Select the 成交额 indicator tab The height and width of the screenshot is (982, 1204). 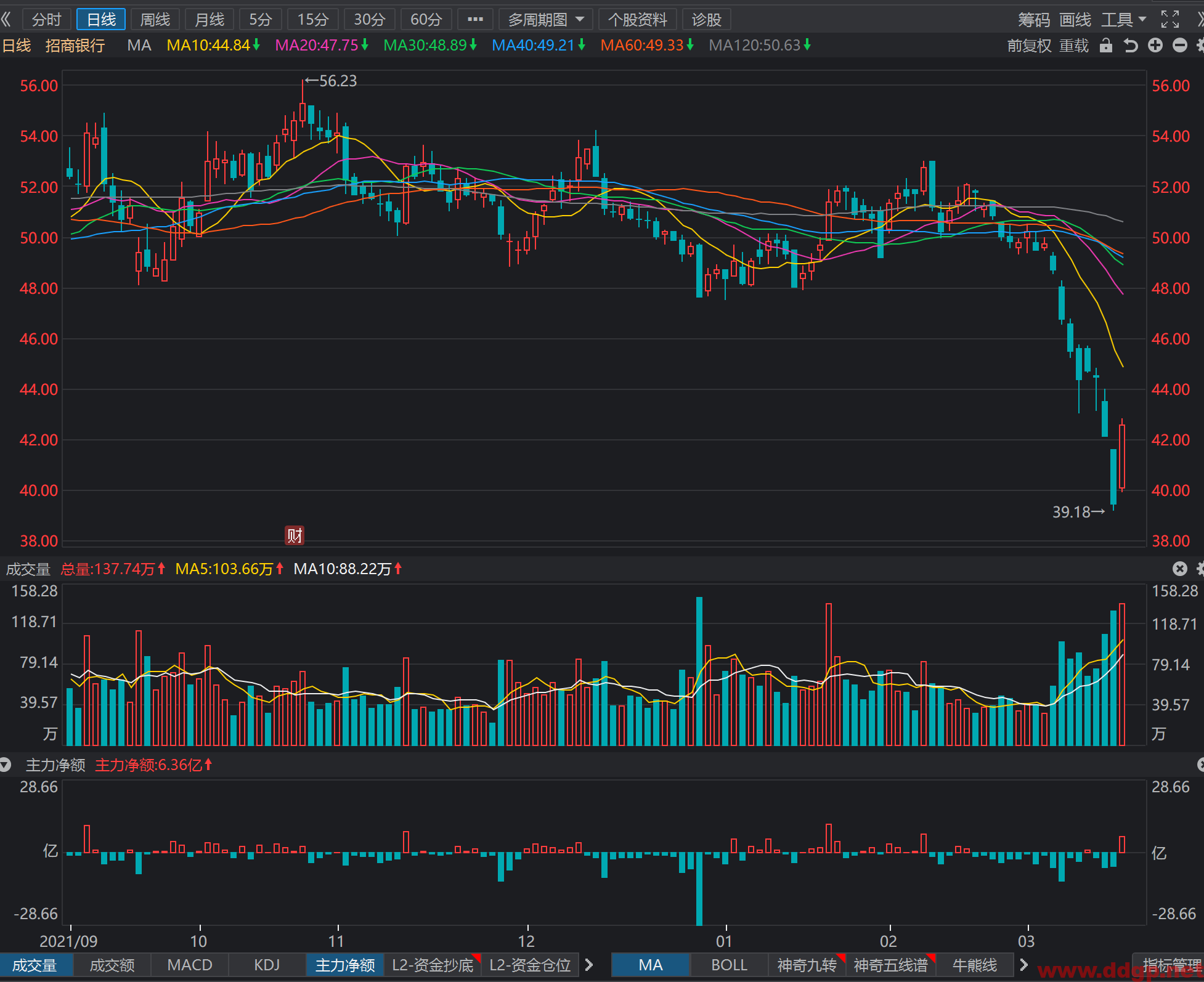[x=112, y=965]
